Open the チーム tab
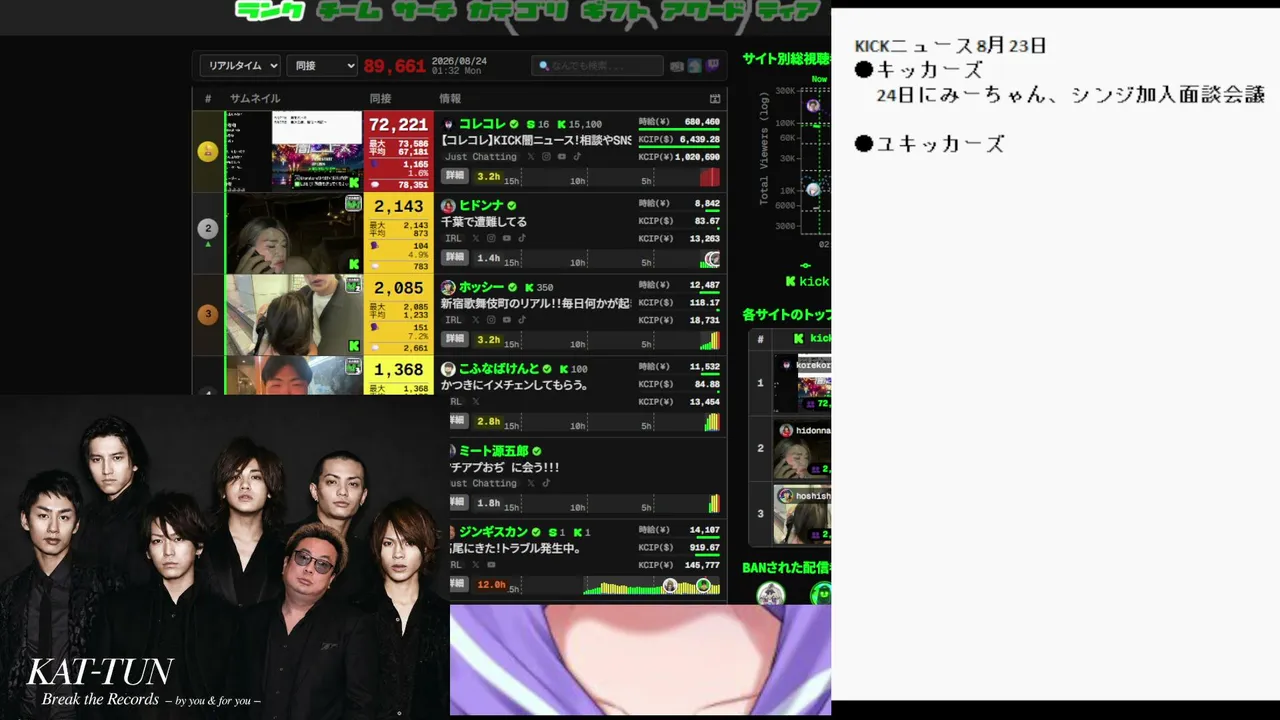Screen dimensions: 1280x720 point(350,11)
